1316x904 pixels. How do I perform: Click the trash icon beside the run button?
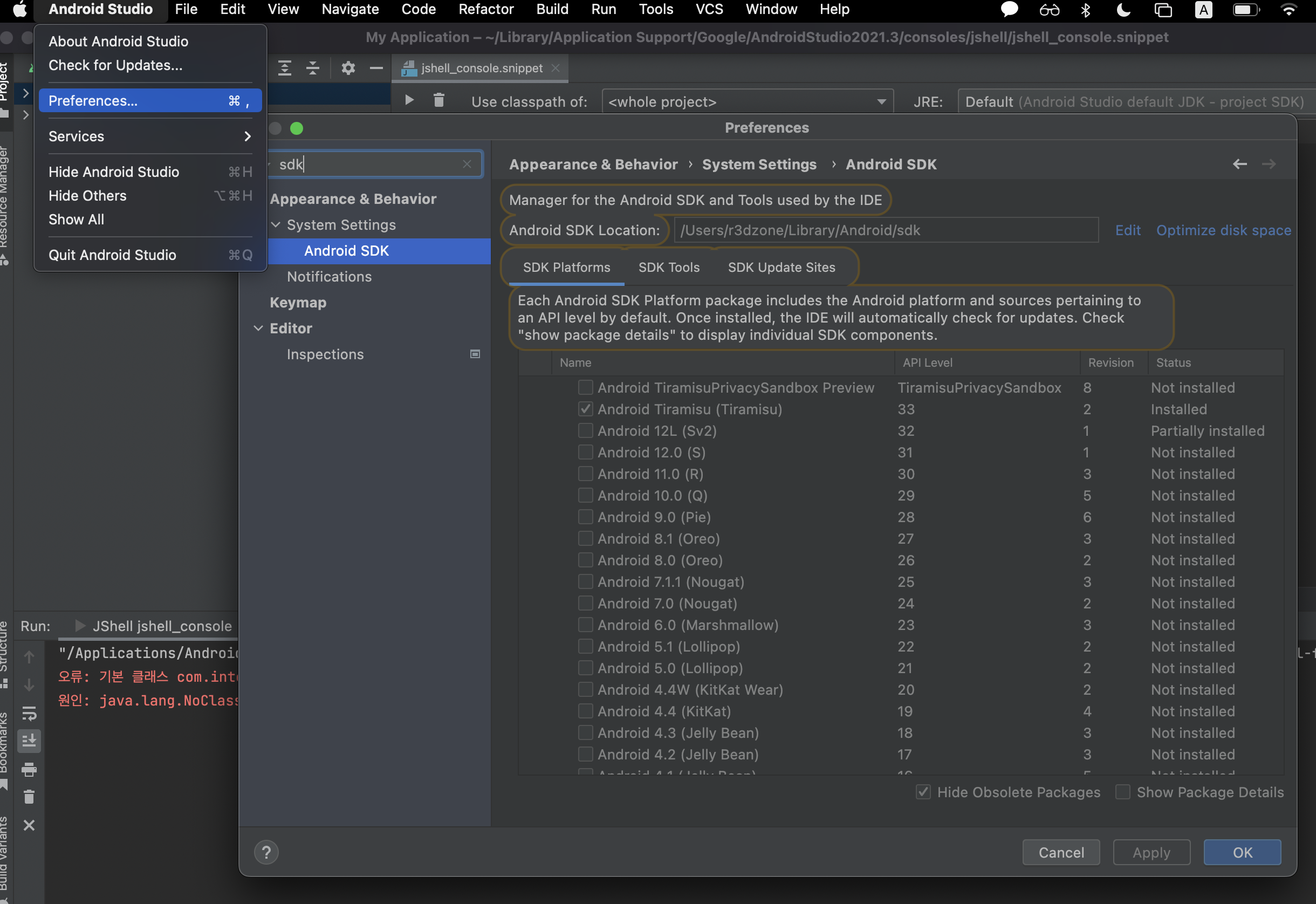pyautogui.click(x=439, y=101)
